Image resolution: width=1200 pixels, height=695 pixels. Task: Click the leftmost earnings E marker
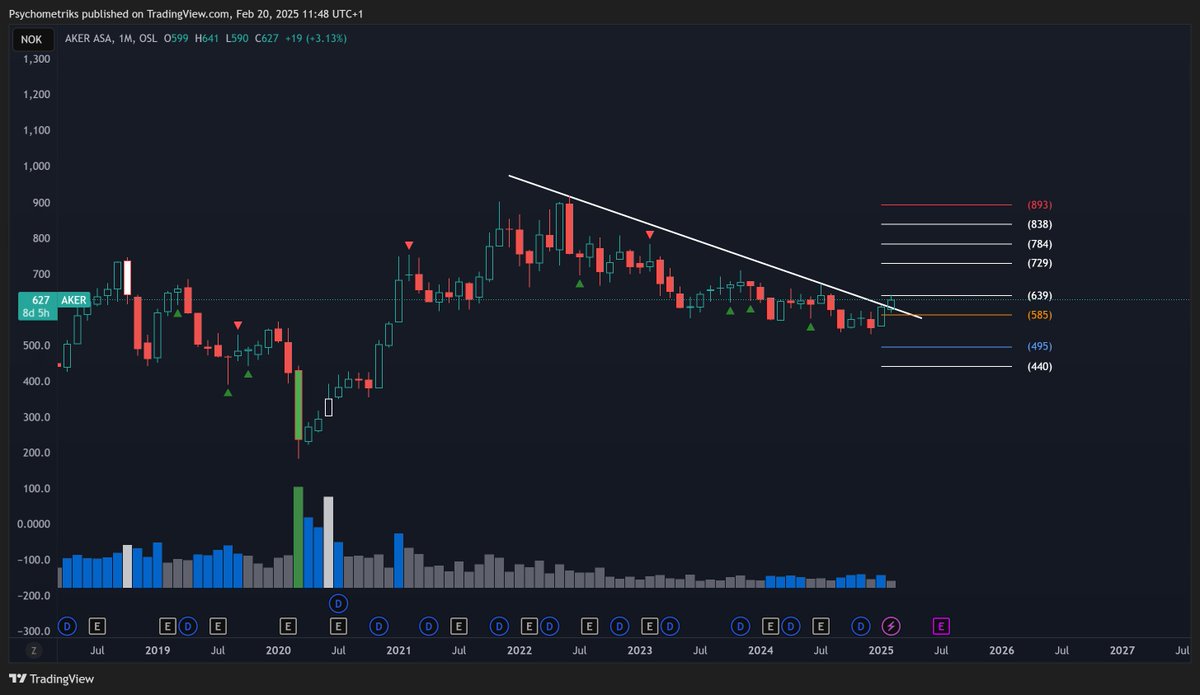click(97, 626)
